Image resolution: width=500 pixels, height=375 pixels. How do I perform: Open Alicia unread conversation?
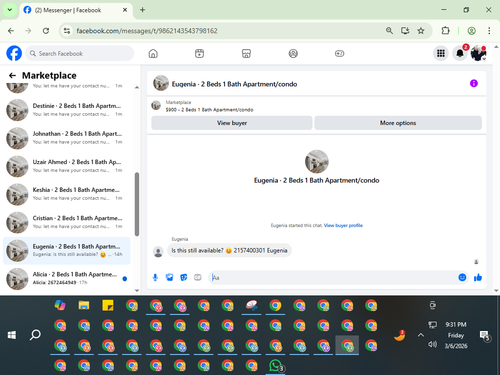pos(67,278)
